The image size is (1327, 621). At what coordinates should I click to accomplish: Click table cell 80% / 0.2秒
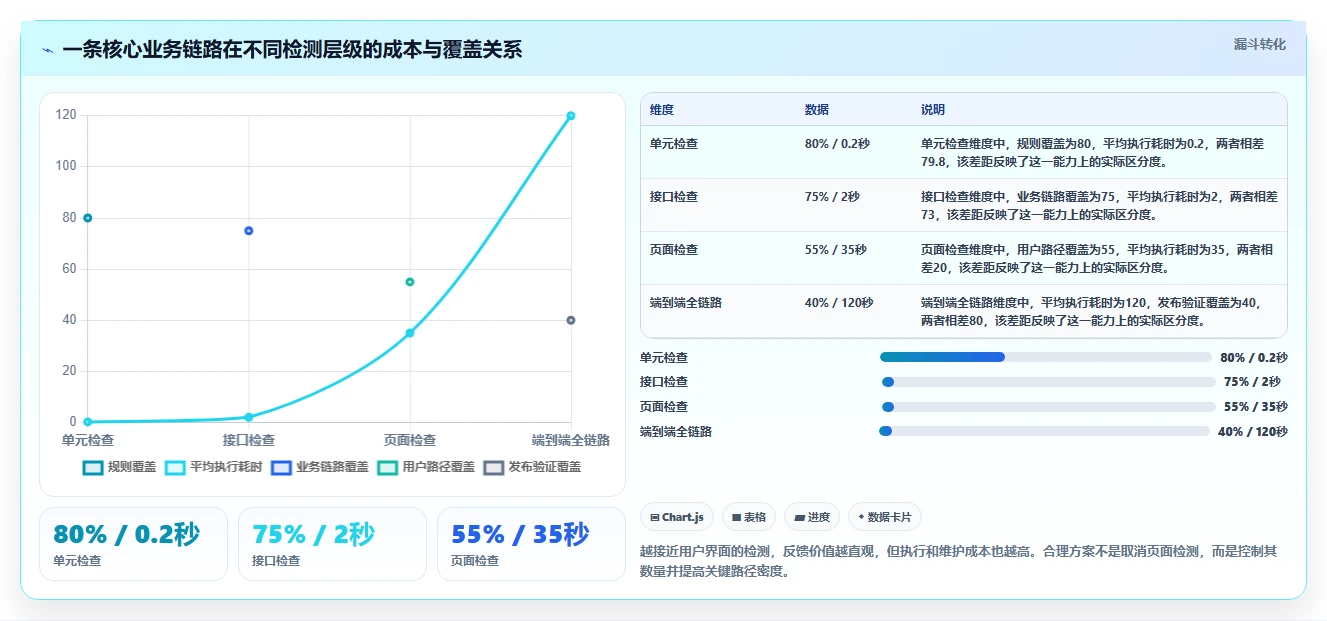coord(837,144)
